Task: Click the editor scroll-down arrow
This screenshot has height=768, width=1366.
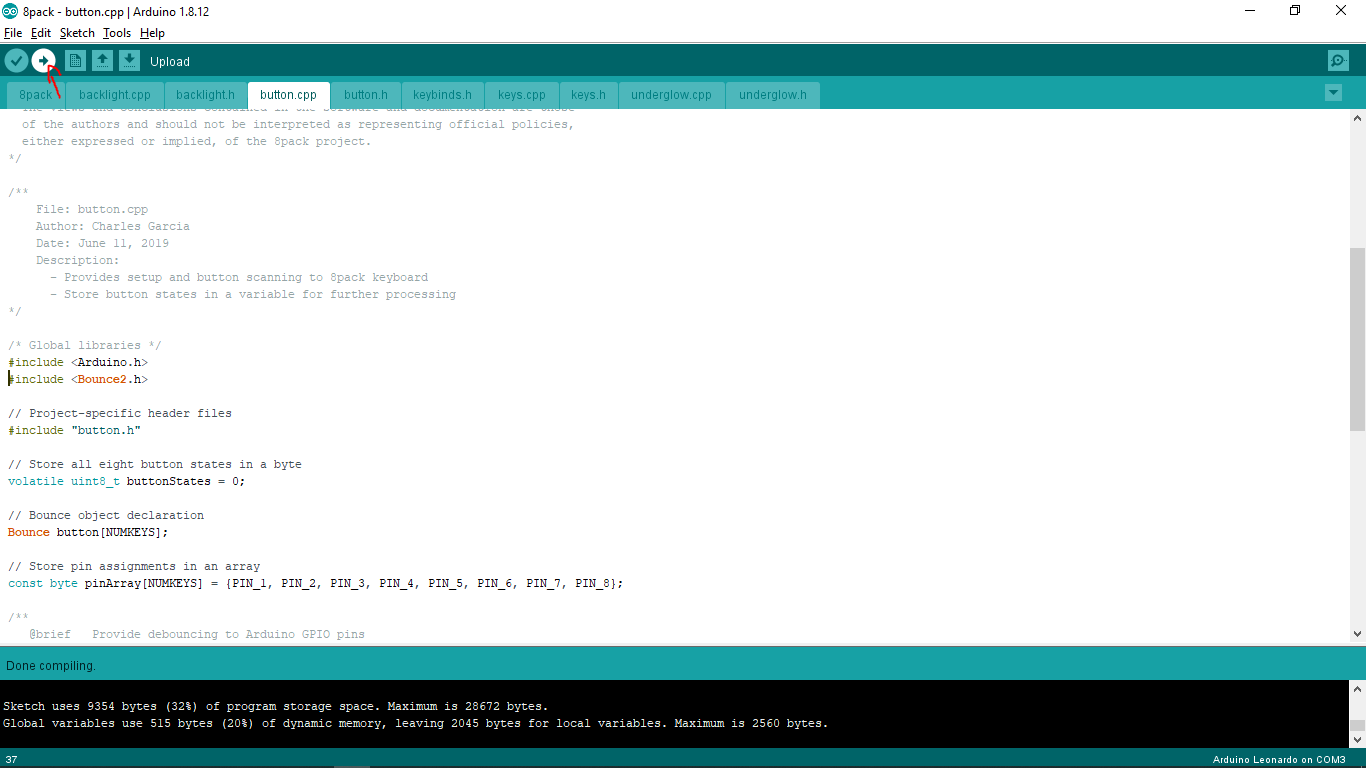Action: pyautogui.click(x=1357, y=633)
